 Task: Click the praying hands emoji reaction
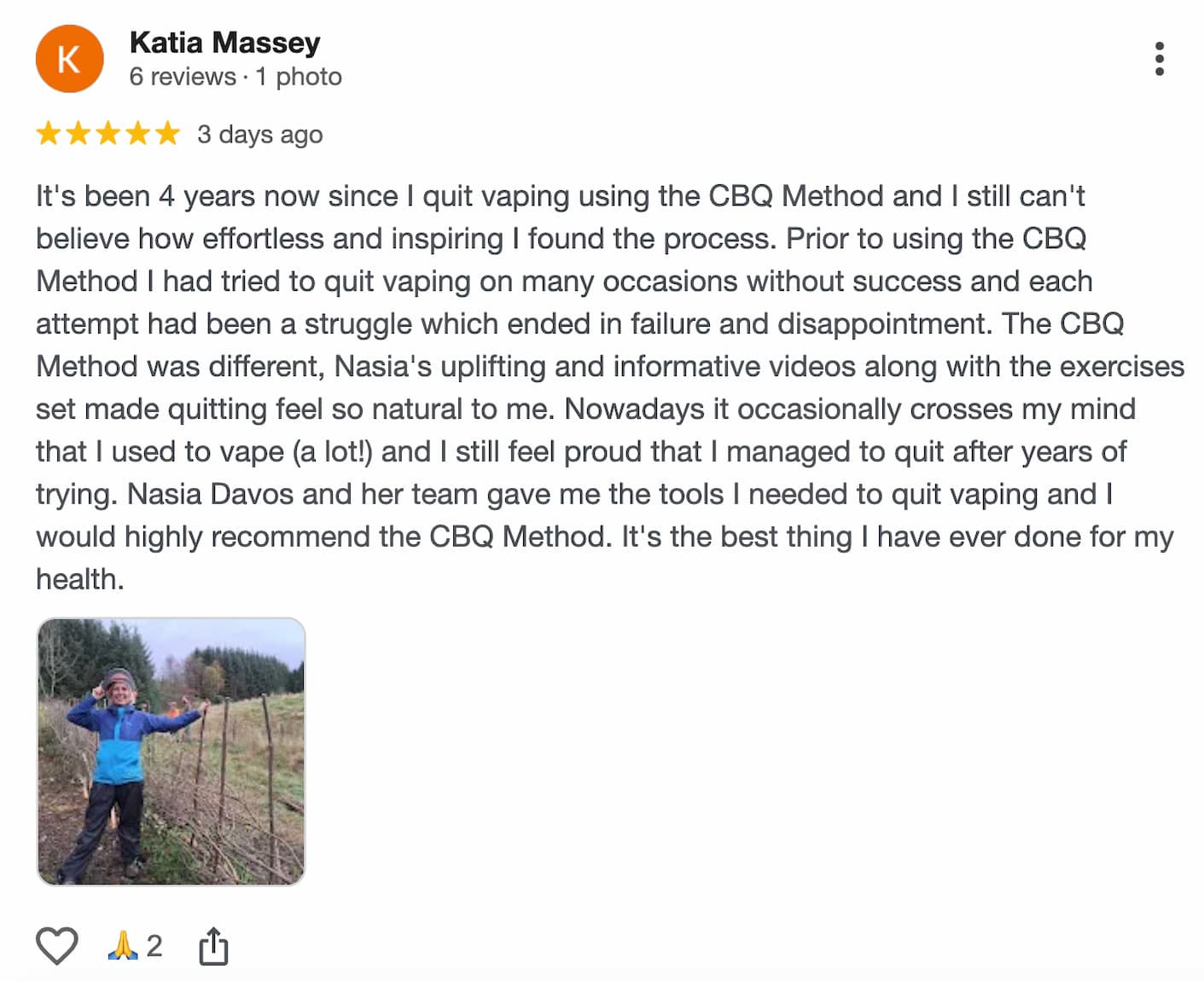(x=123, y=945)
